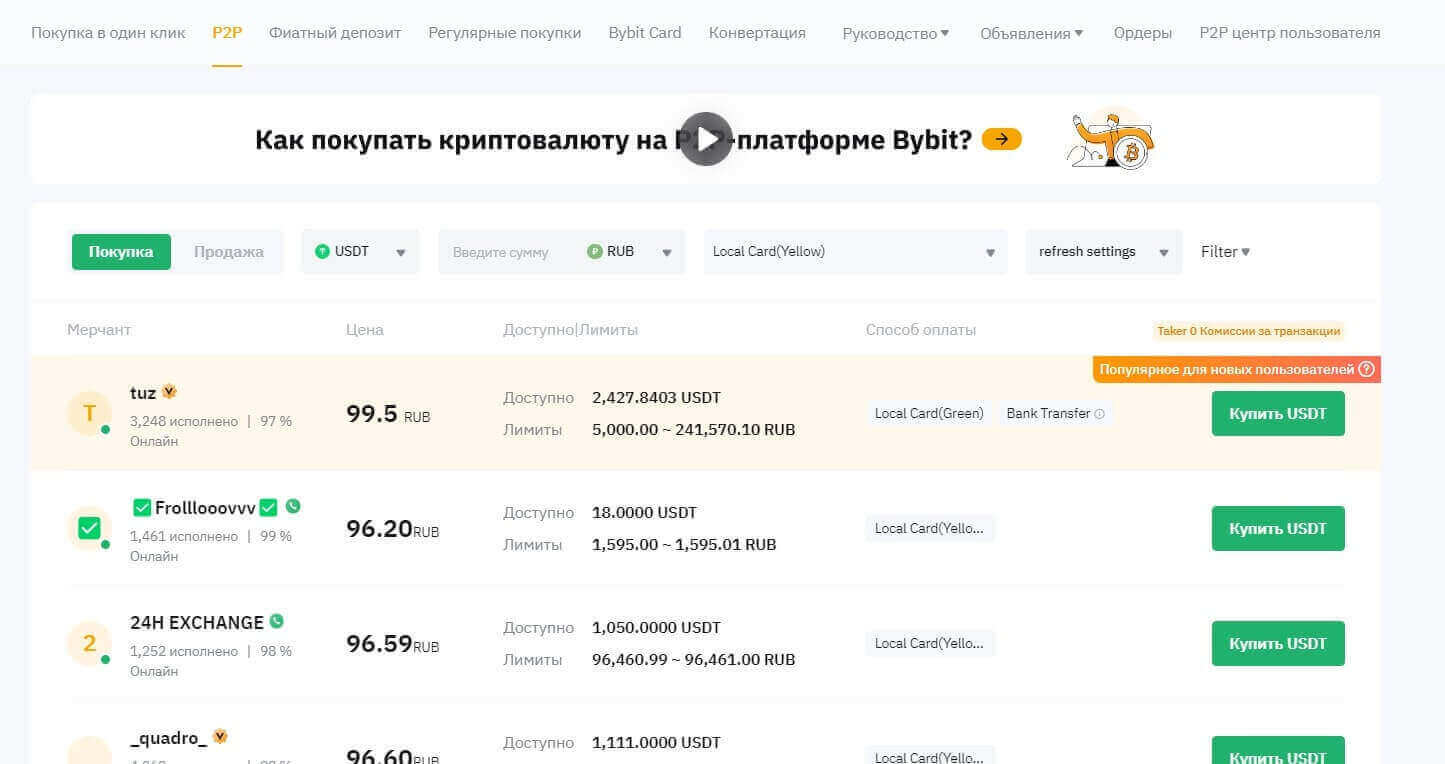Expand the Filter options
Image resolution: width=1445 pixels, height=764 pixels.
point(1225,252)
